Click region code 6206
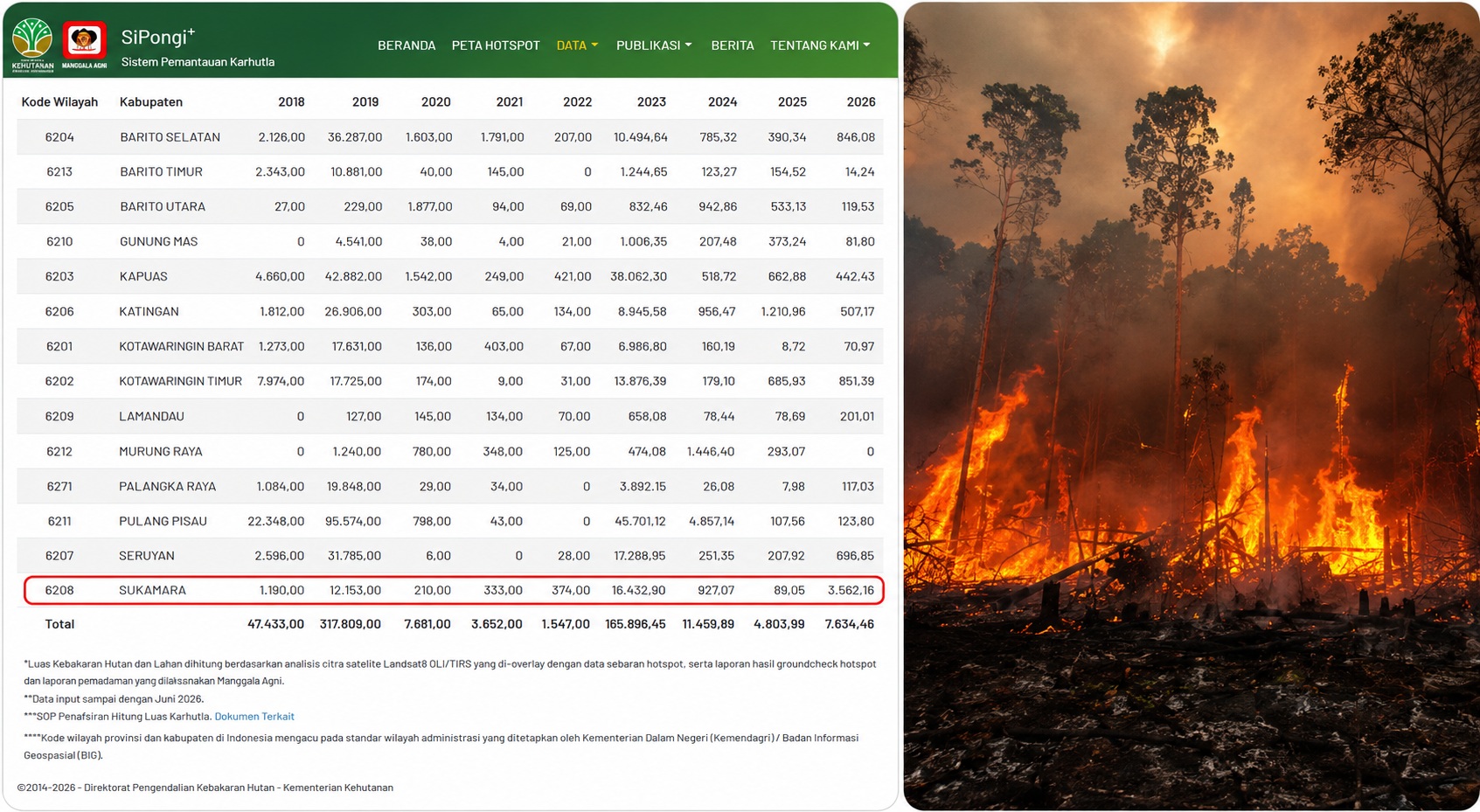This screenshot has height=812, width=1480. [59, 312]
